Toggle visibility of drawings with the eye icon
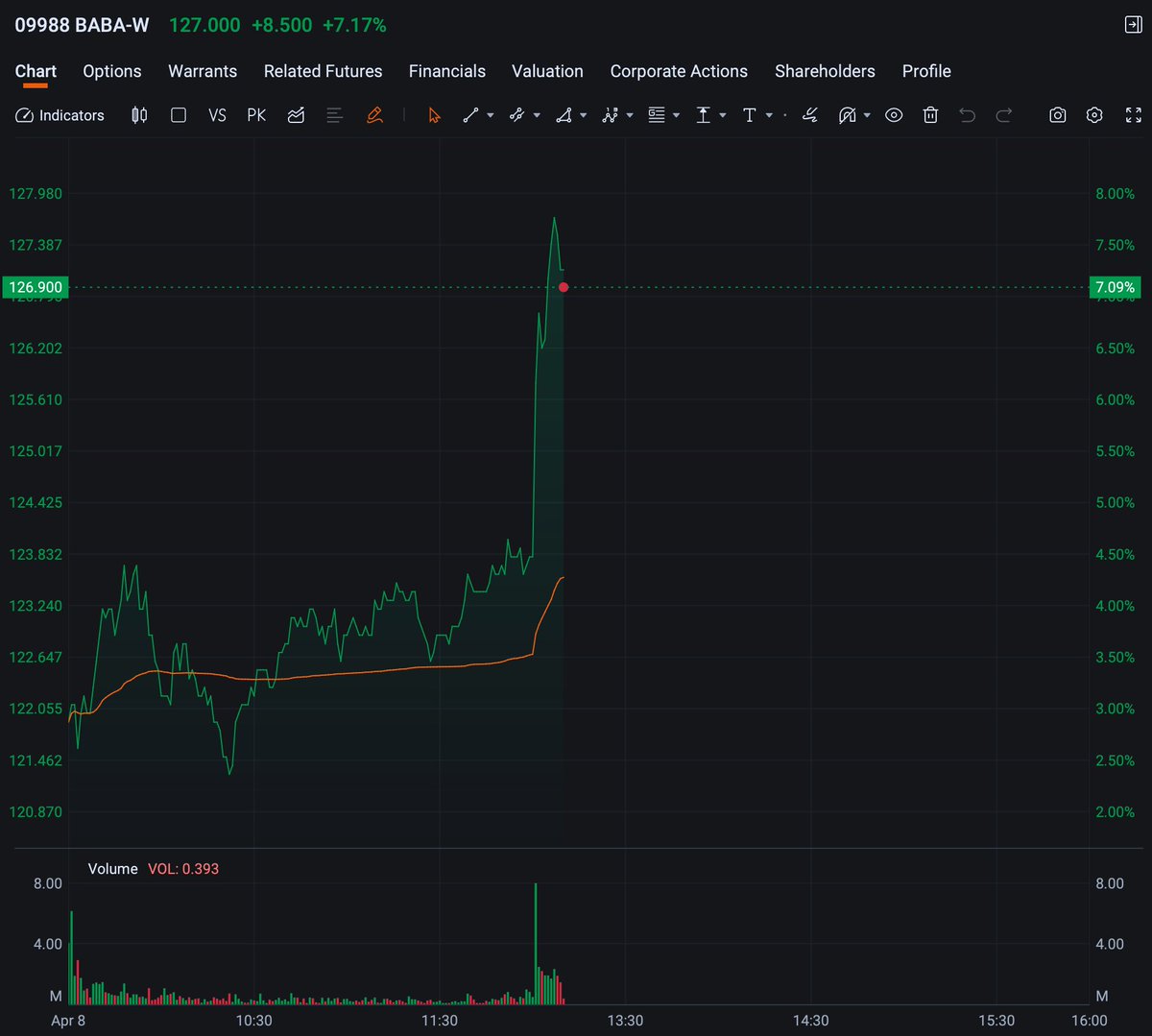Screen dimensions: 1152x1036 tap(894, 115)
